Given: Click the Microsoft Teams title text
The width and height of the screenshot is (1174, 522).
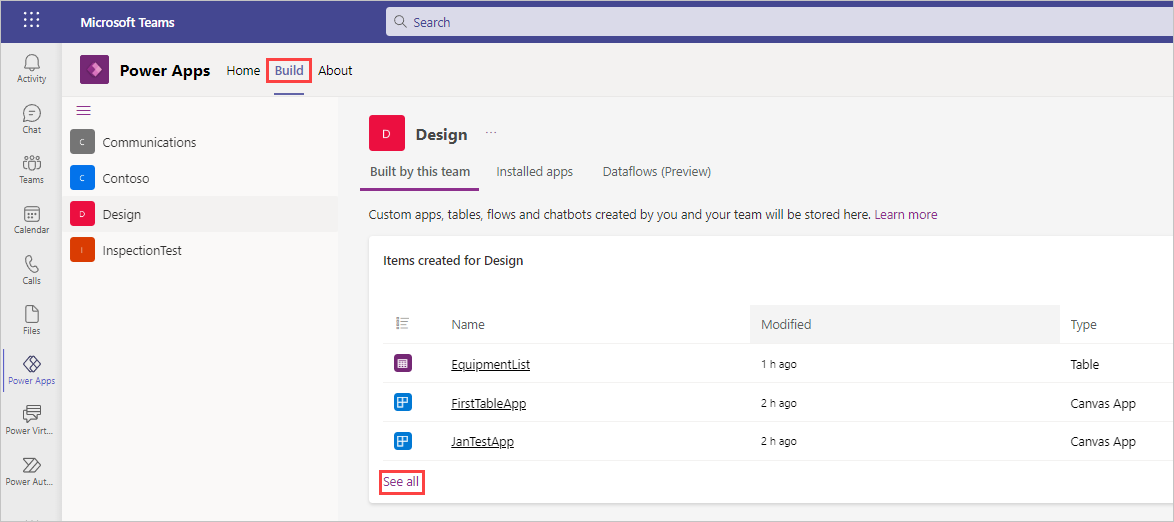Looking at the screenshot, I should [127, 22].
